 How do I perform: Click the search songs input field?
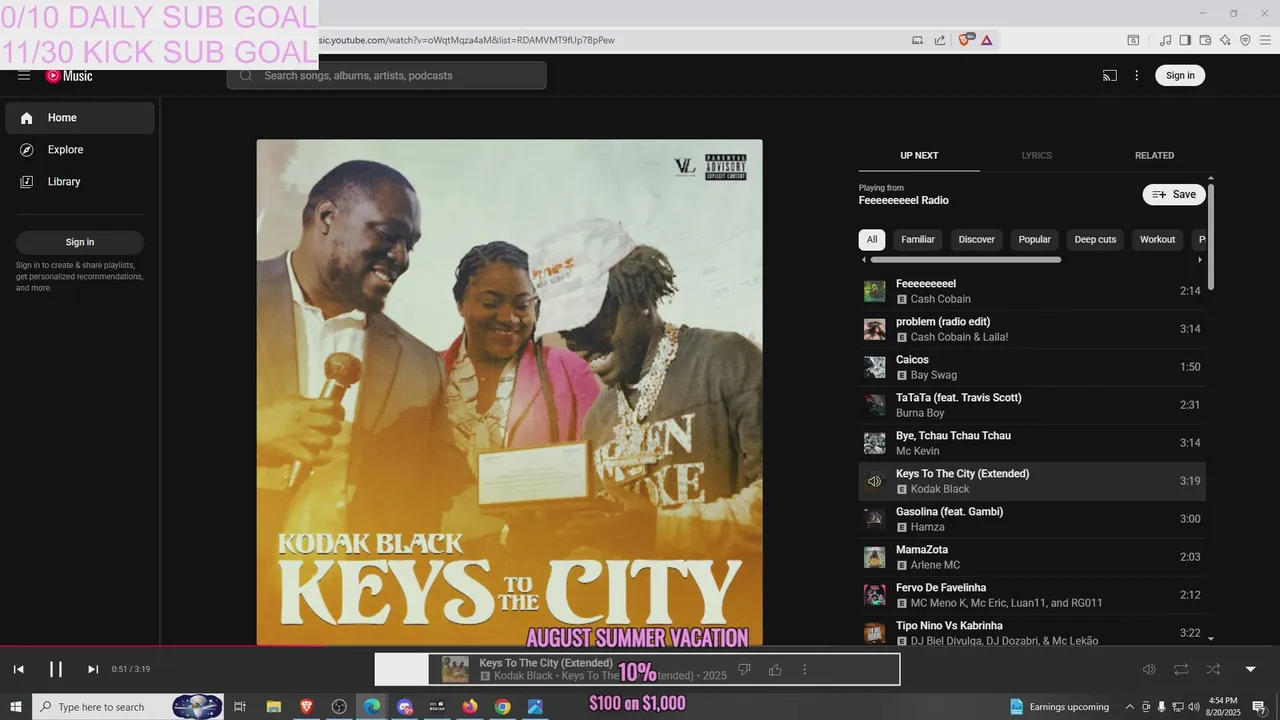coord(386,76)
